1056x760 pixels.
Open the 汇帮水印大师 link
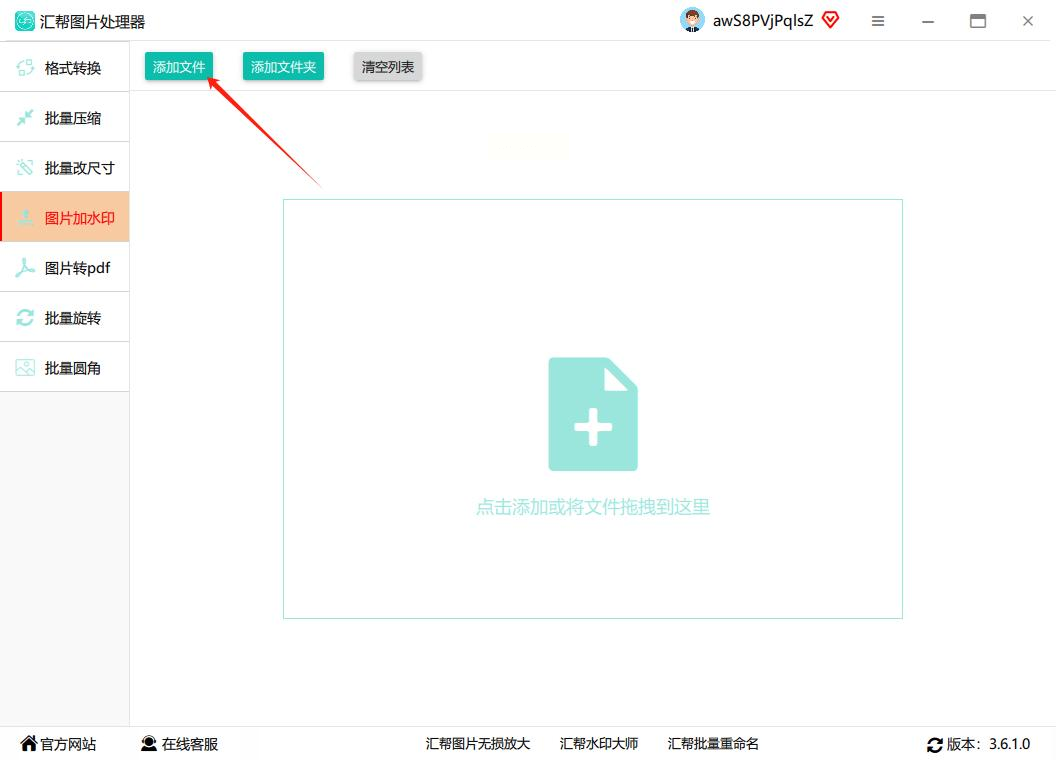pyautogui.click(x=599, y=744)
